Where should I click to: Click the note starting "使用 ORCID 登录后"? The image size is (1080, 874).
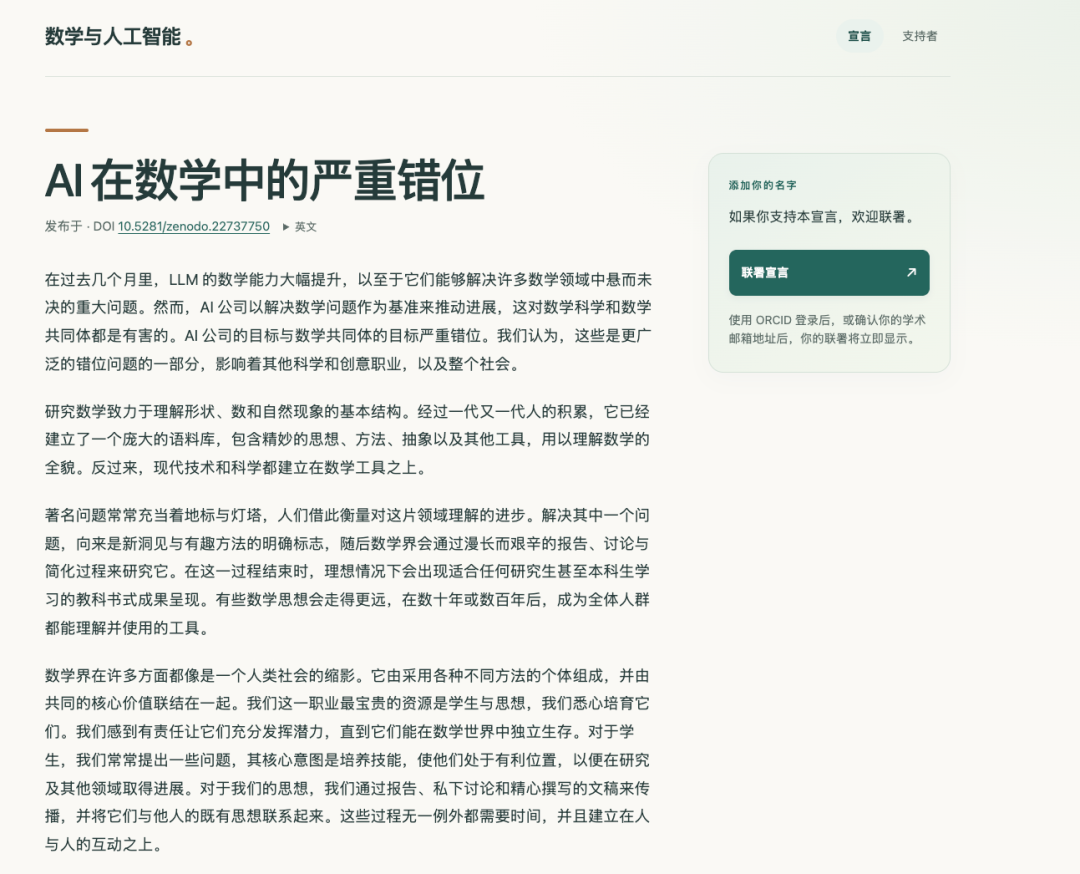[x=827, y=329]
